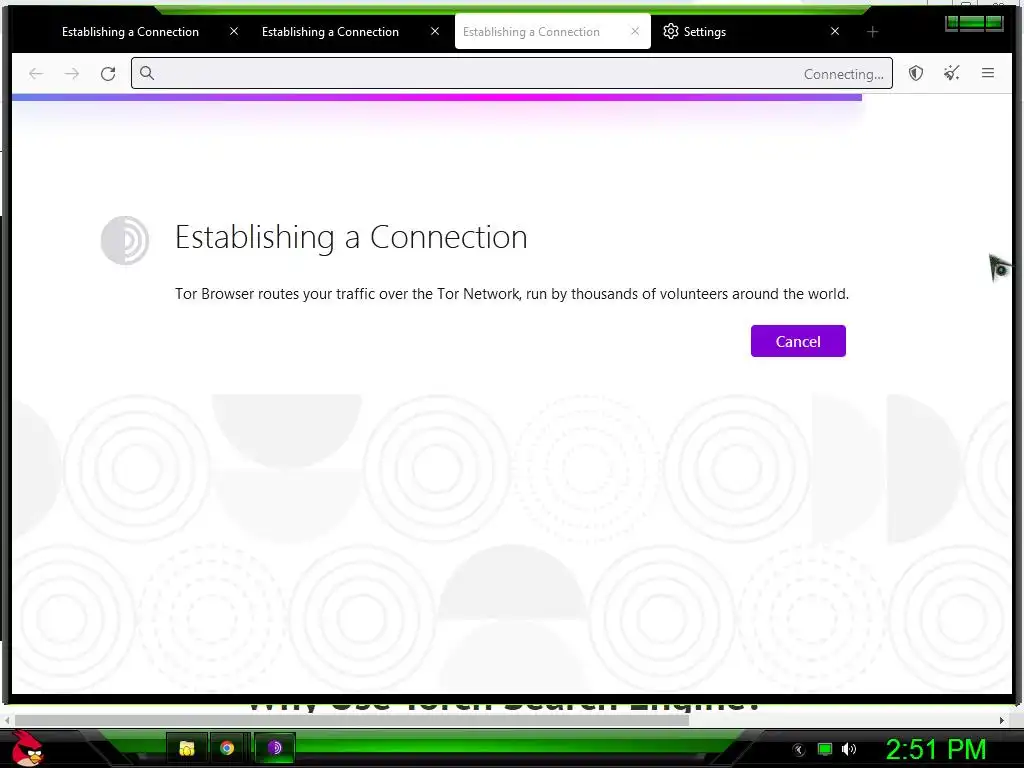
Task: Click the Cancel button
Action: point(797,341)
